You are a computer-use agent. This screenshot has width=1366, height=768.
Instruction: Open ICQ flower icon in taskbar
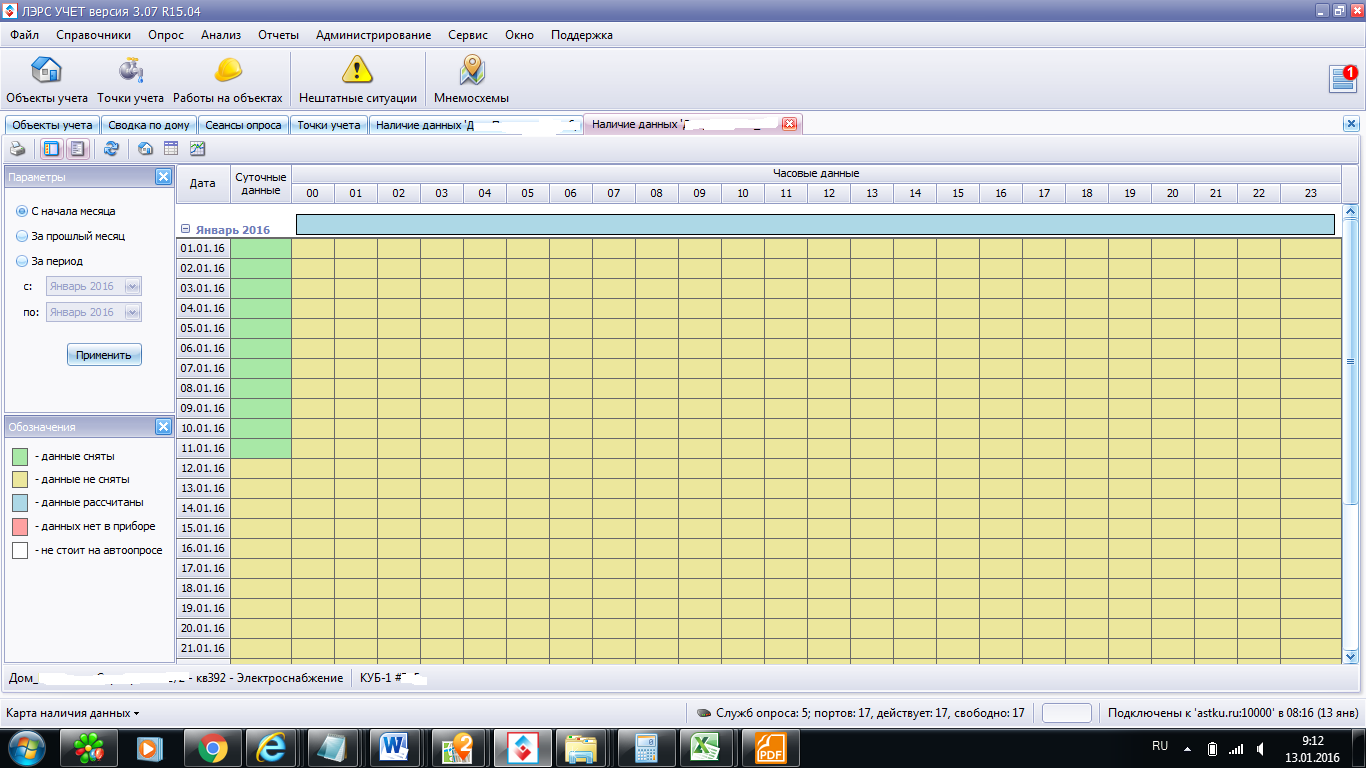pyautogui.click(x=91, y=747)
